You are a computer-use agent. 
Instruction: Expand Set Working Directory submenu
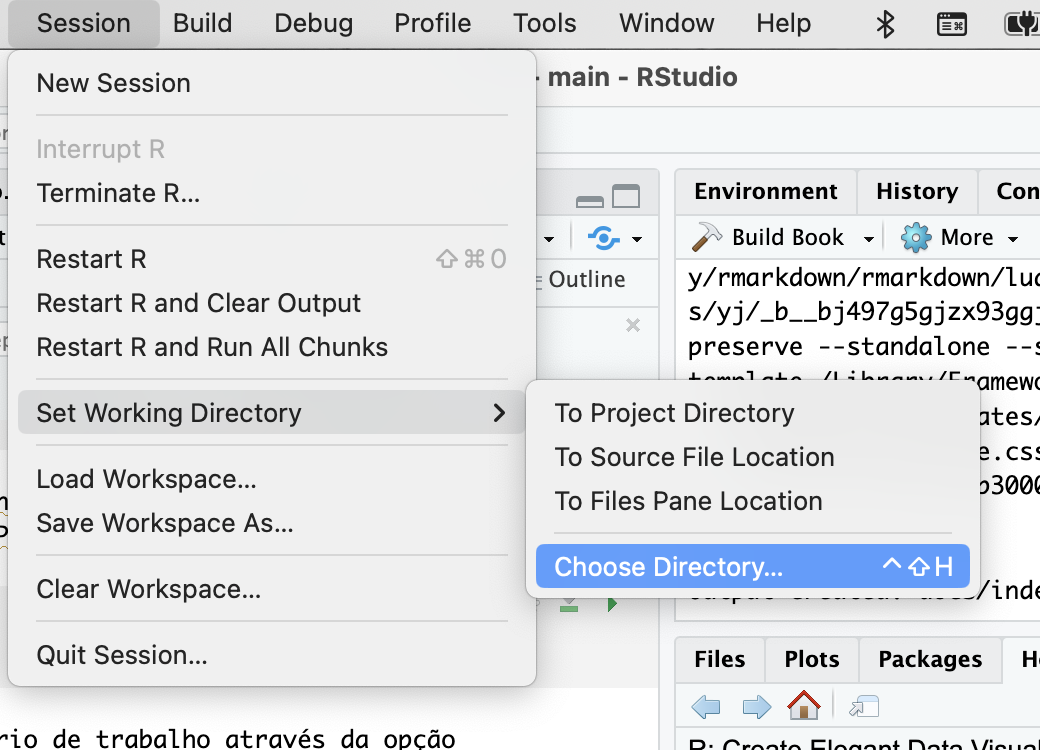pyautogui.click(x=270, y=413)
